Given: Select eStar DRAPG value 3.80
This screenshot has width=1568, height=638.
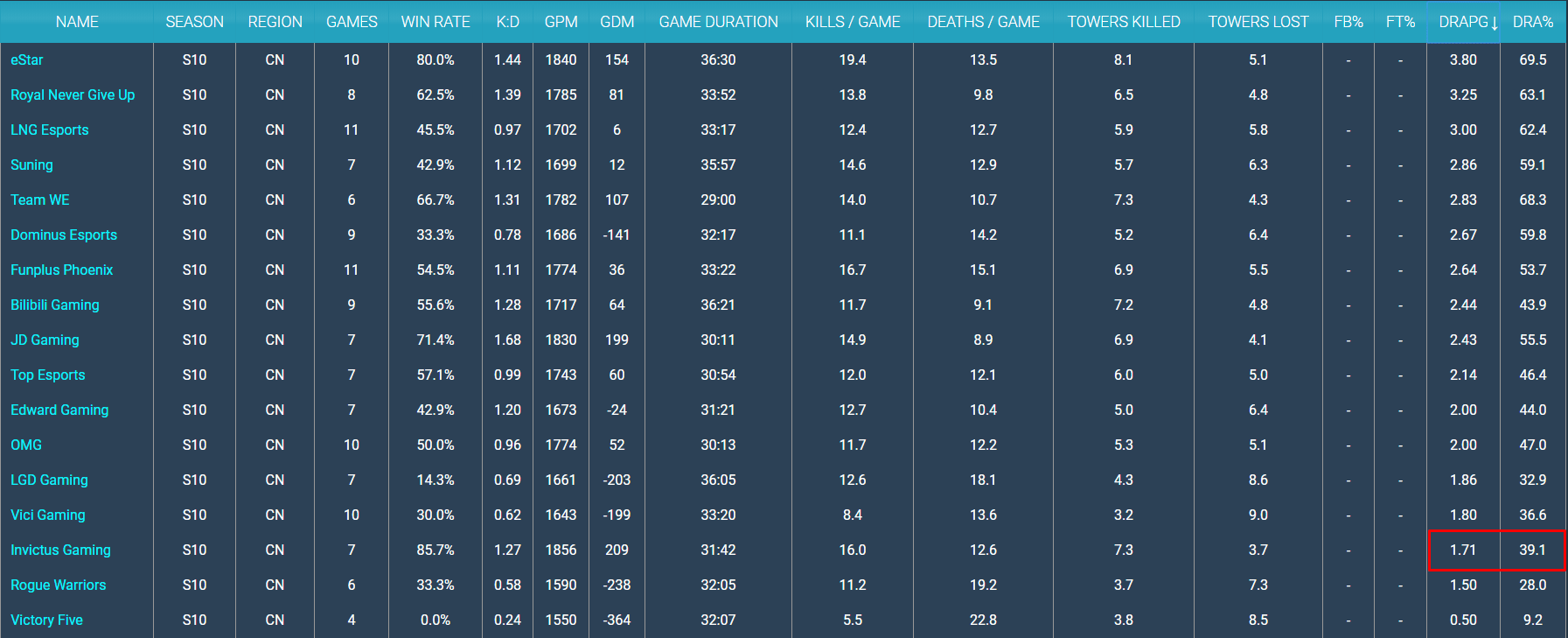Looking at the screenshot, I should [1463, 60].
